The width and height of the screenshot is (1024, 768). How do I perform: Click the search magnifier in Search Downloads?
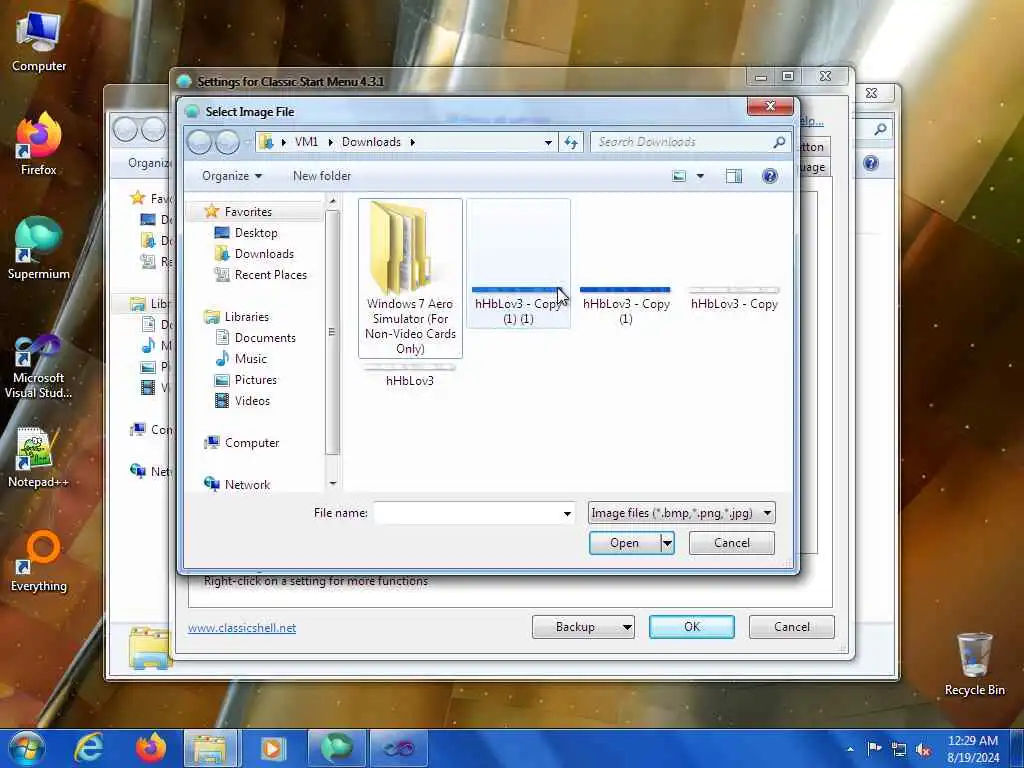pyautogui.click(x=778, y=142)
